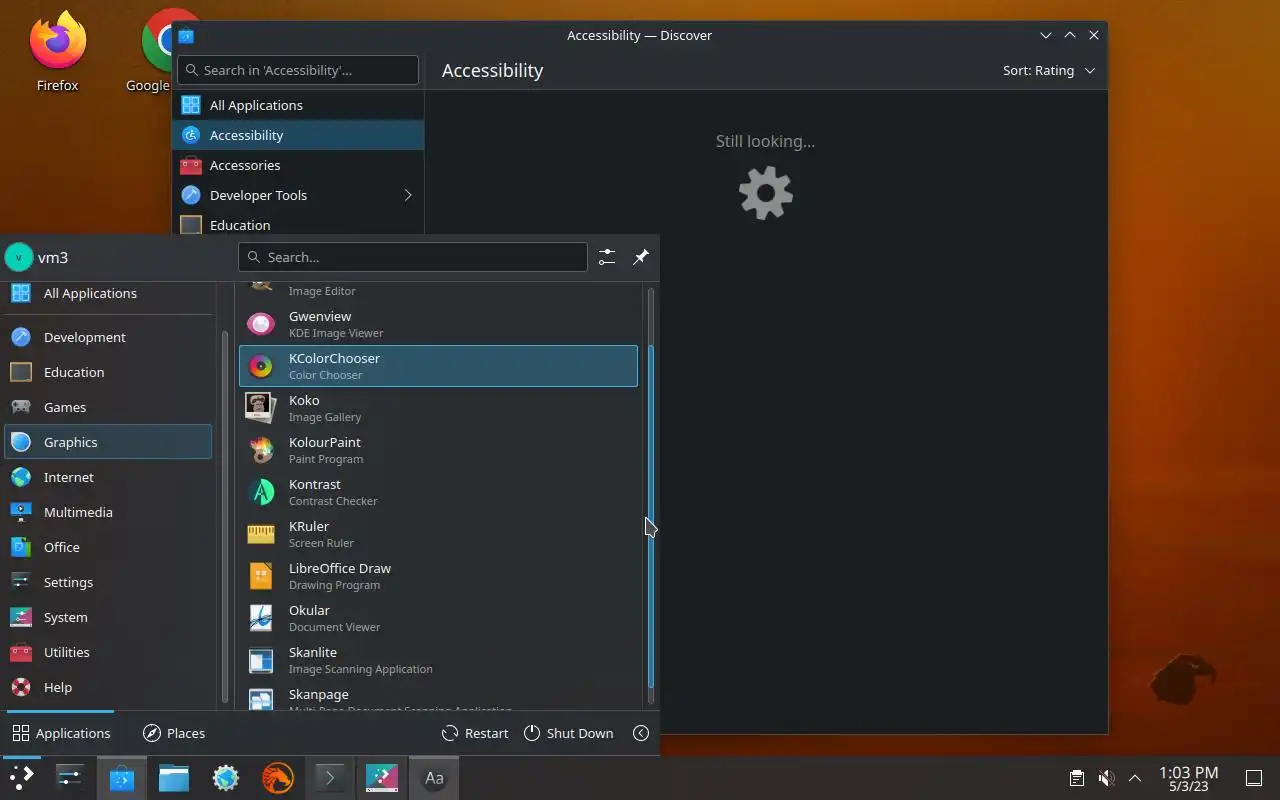Image resolution: width=1280 pixels, height=800 pixels.
Task: Open the clipboard tray icon
Action: click(x=1077, y=778)
